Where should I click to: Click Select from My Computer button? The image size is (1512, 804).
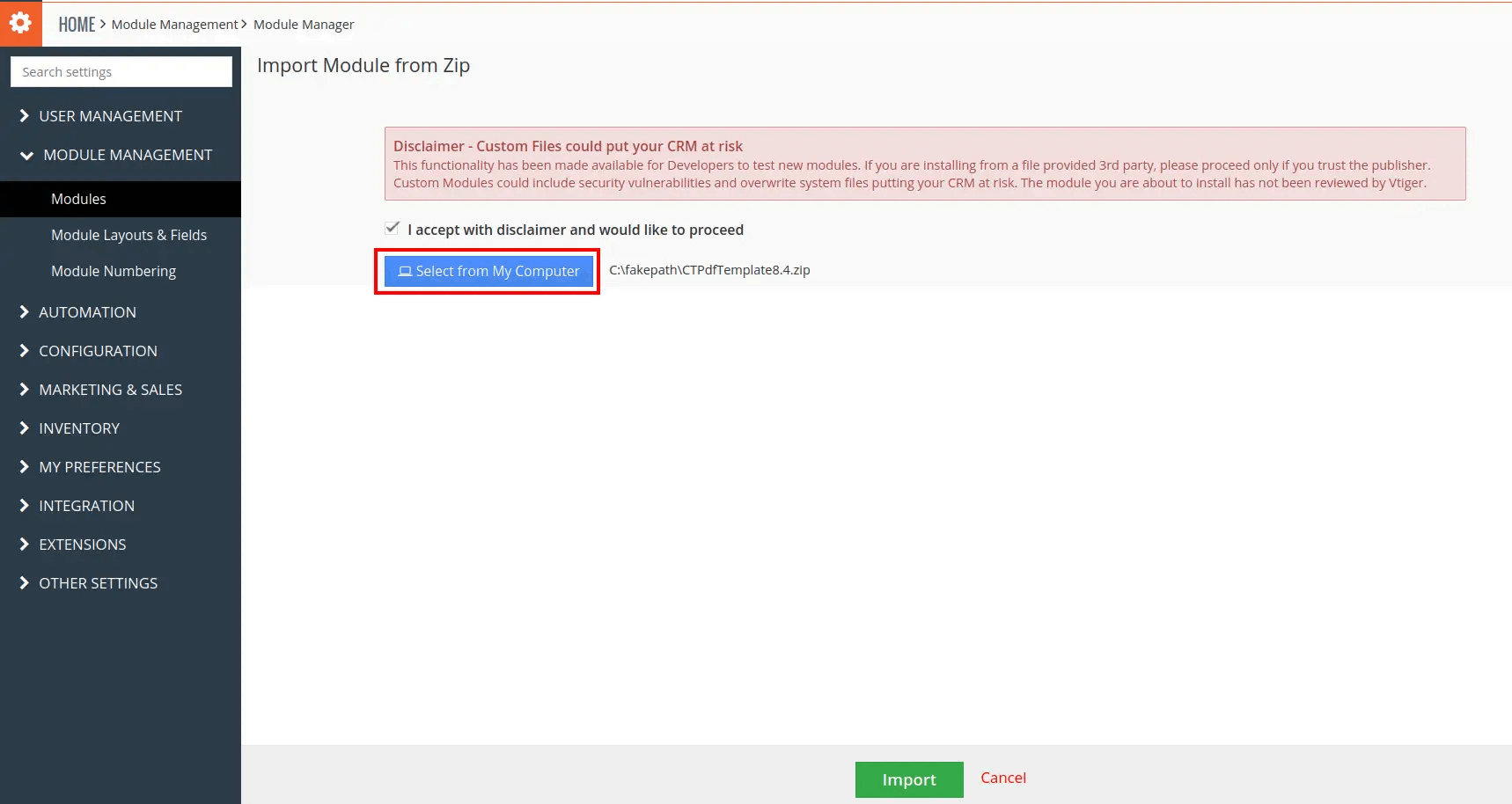(488, 271)
